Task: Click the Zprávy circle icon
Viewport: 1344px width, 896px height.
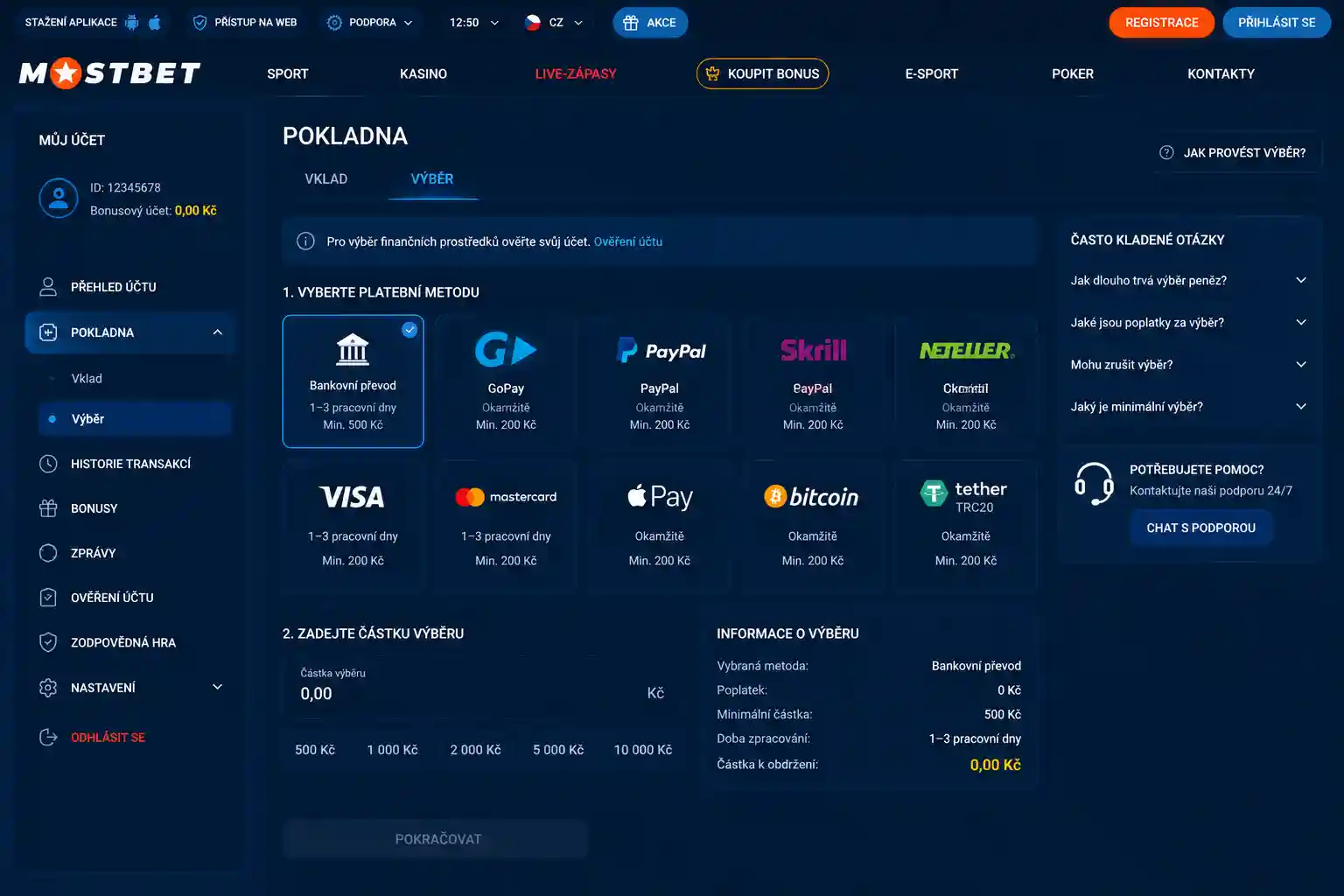Action: click(48, 553)
